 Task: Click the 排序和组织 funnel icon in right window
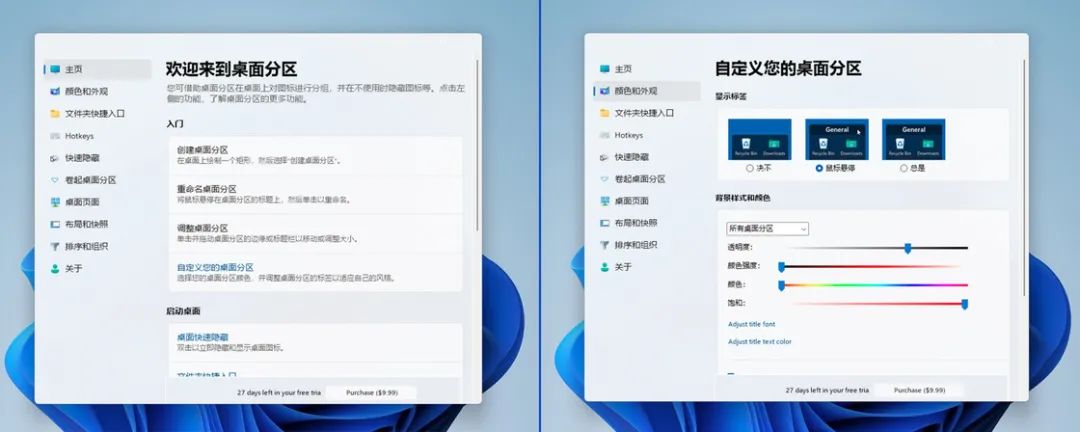(604, 245)
